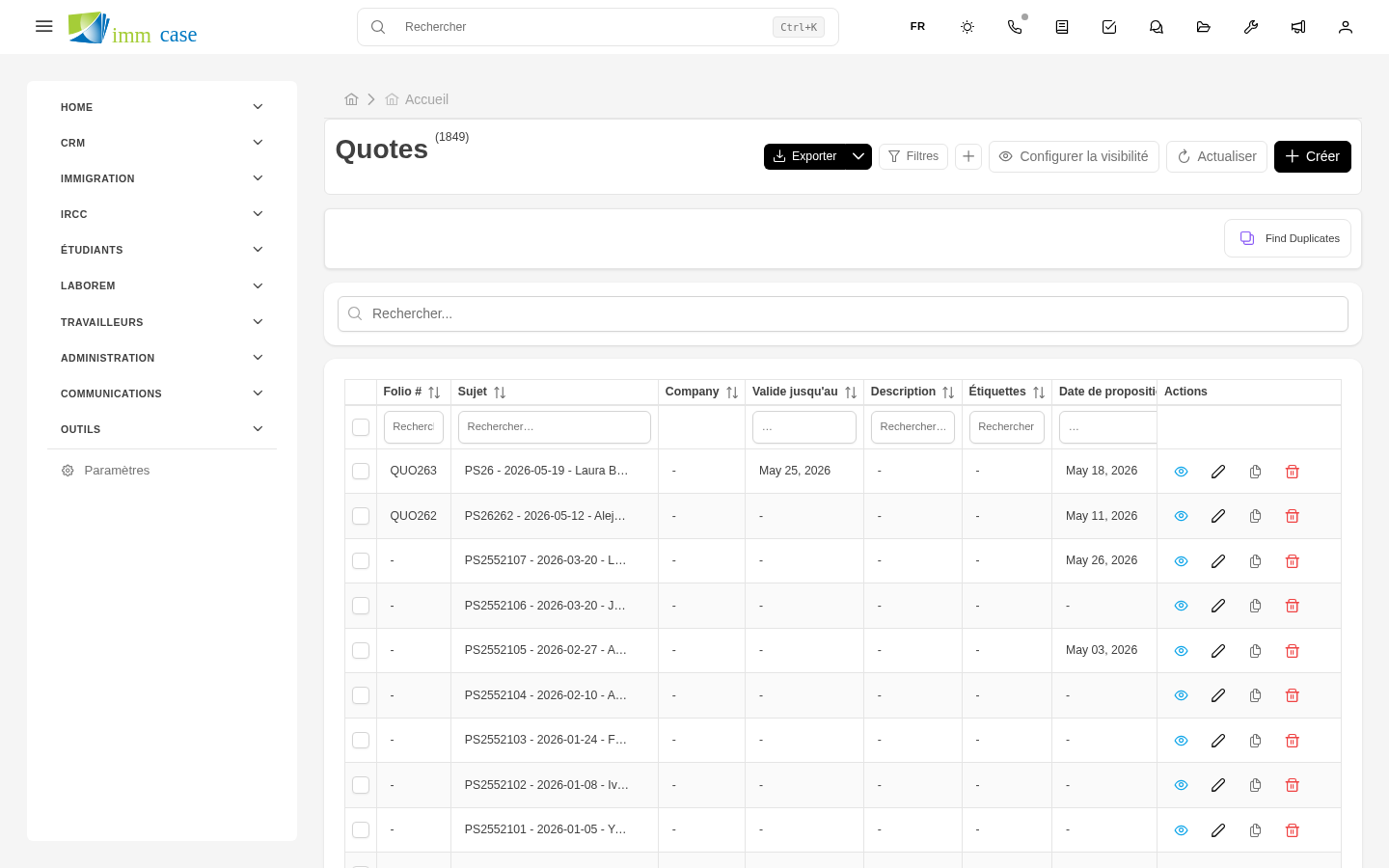Check the PS2552106 row checkbox
1389x868 pixels.
(x=361, y=606)
